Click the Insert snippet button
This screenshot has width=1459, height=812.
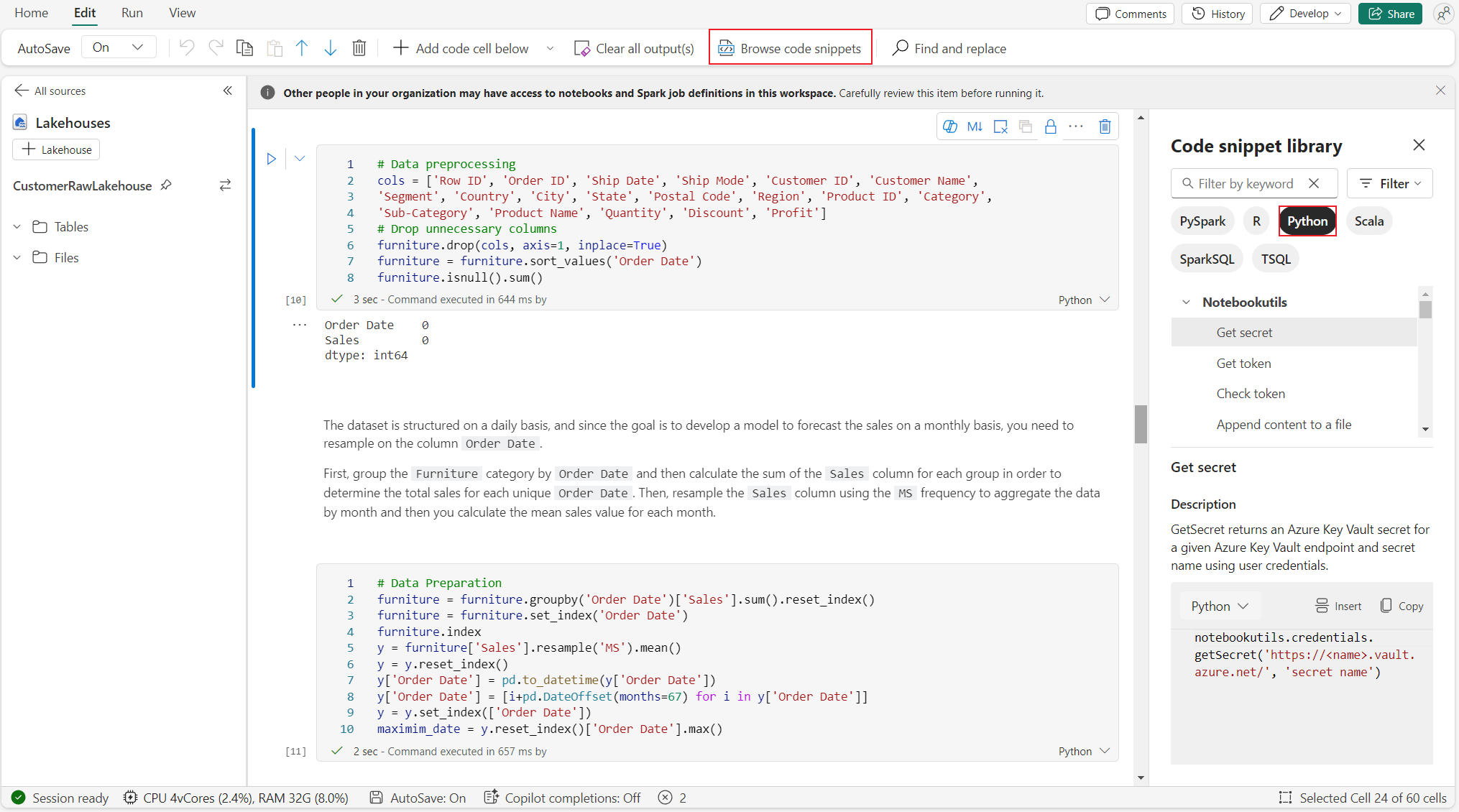click(1338, 606)
